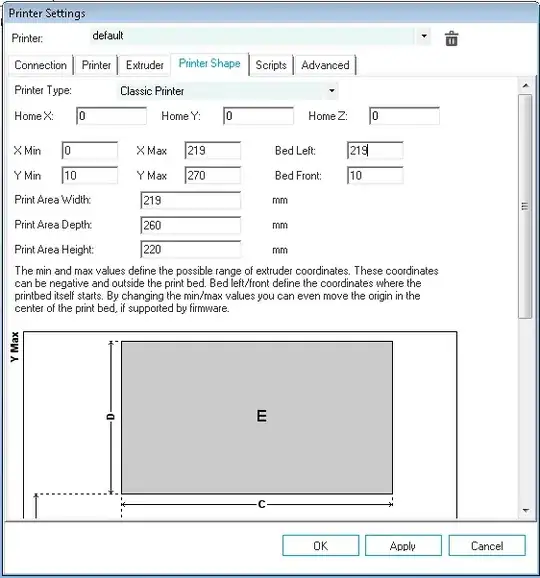Click the Y Min input field
The height and width of the screenshot is (578, 540).
[90, 175]
